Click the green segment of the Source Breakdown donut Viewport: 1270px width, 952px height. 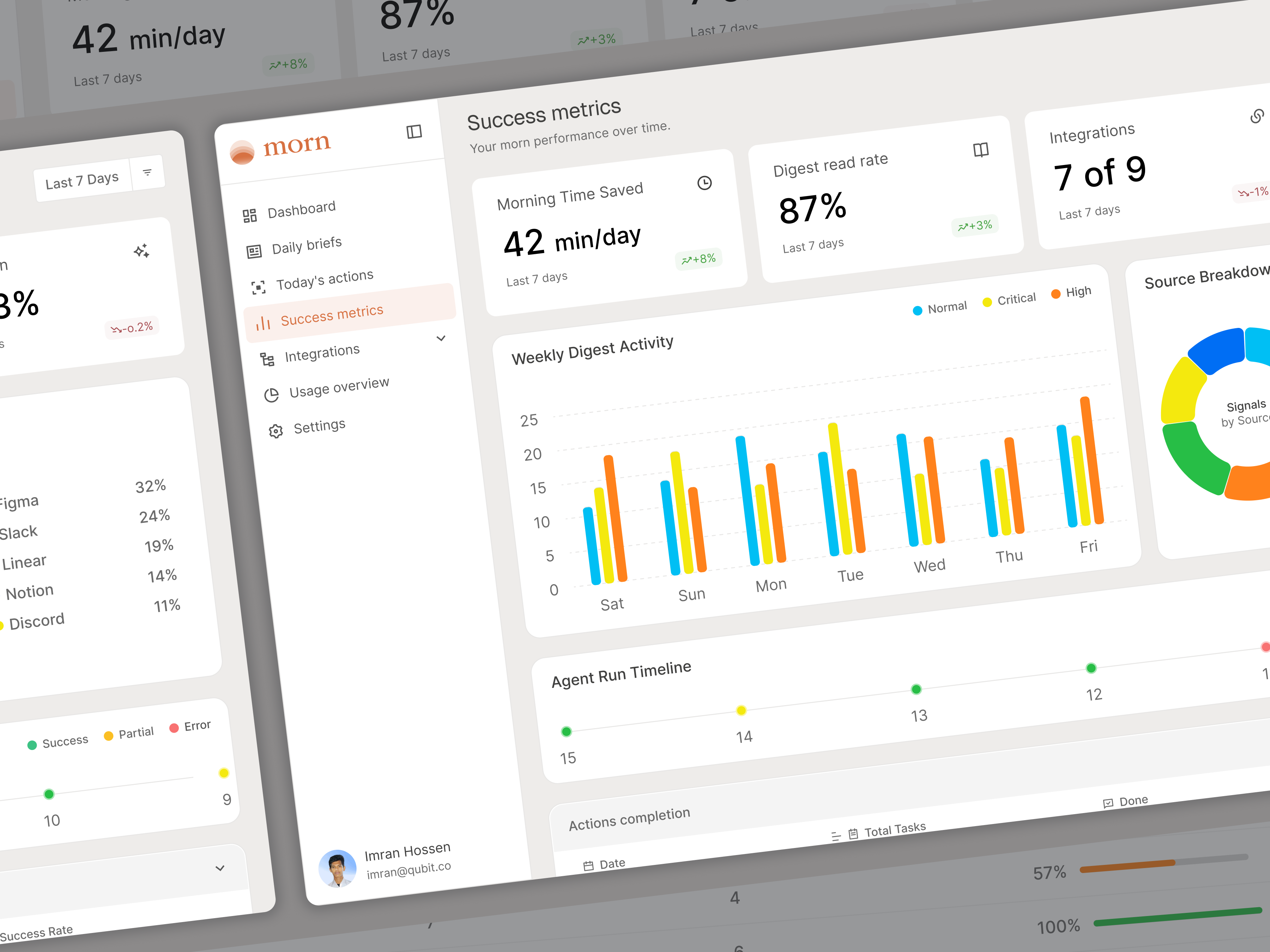pos(1194,459)
